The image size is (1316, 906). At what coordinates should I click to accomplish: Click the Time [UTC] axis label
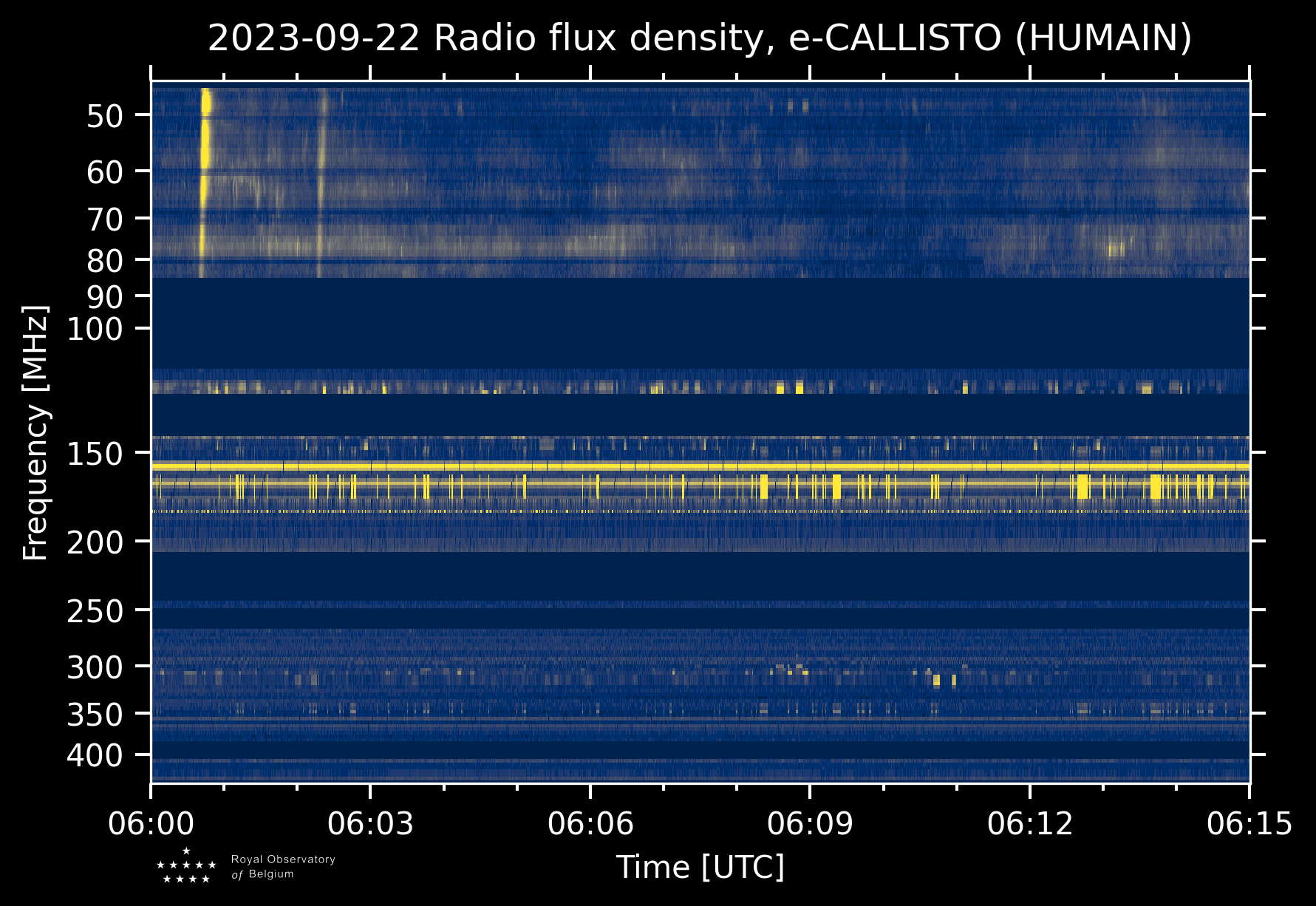pyautogui.click(x=700, y=867)
